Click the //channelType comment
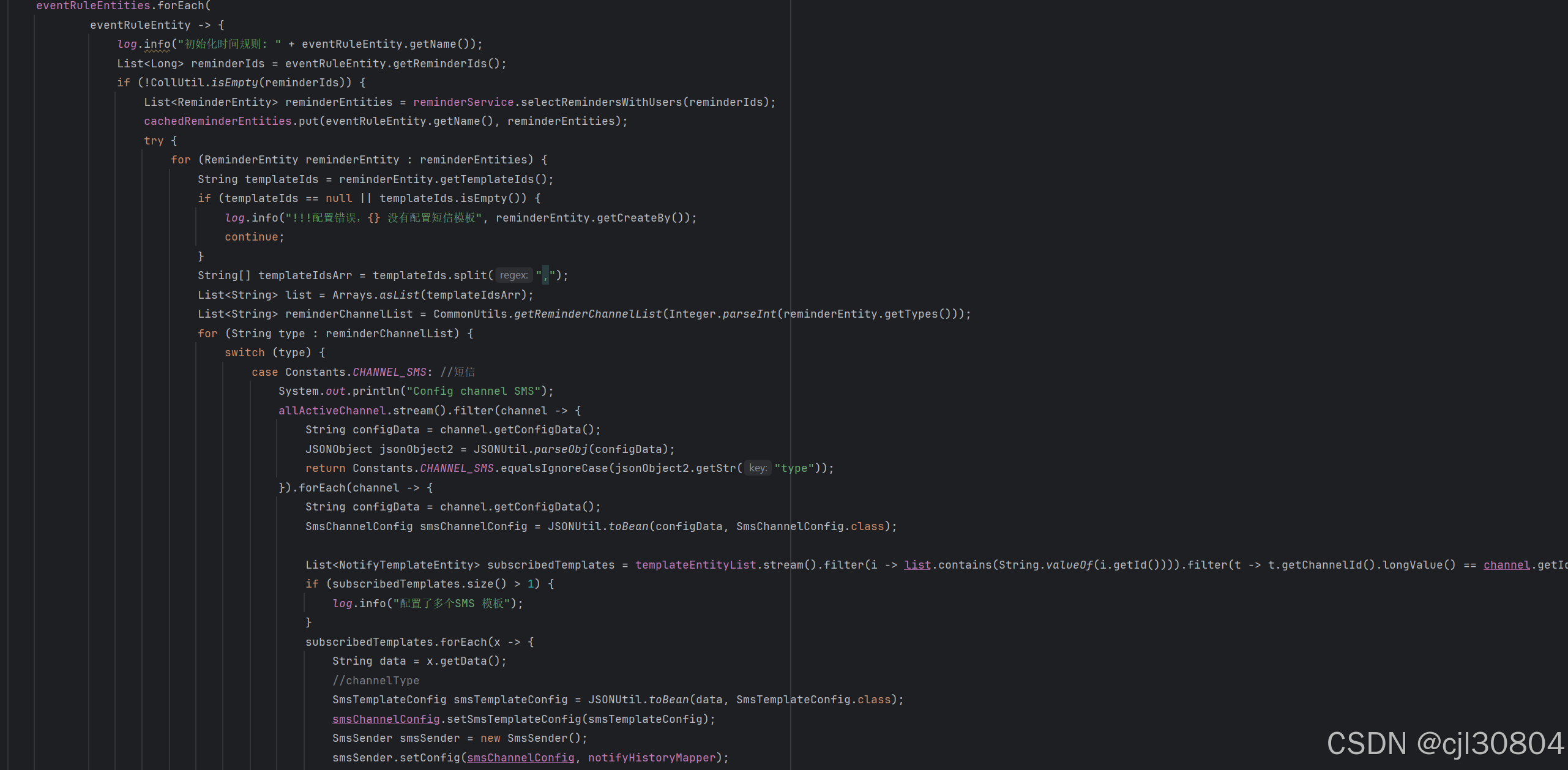This screenshot has height=770, width=1568. (x=376, y=681)
